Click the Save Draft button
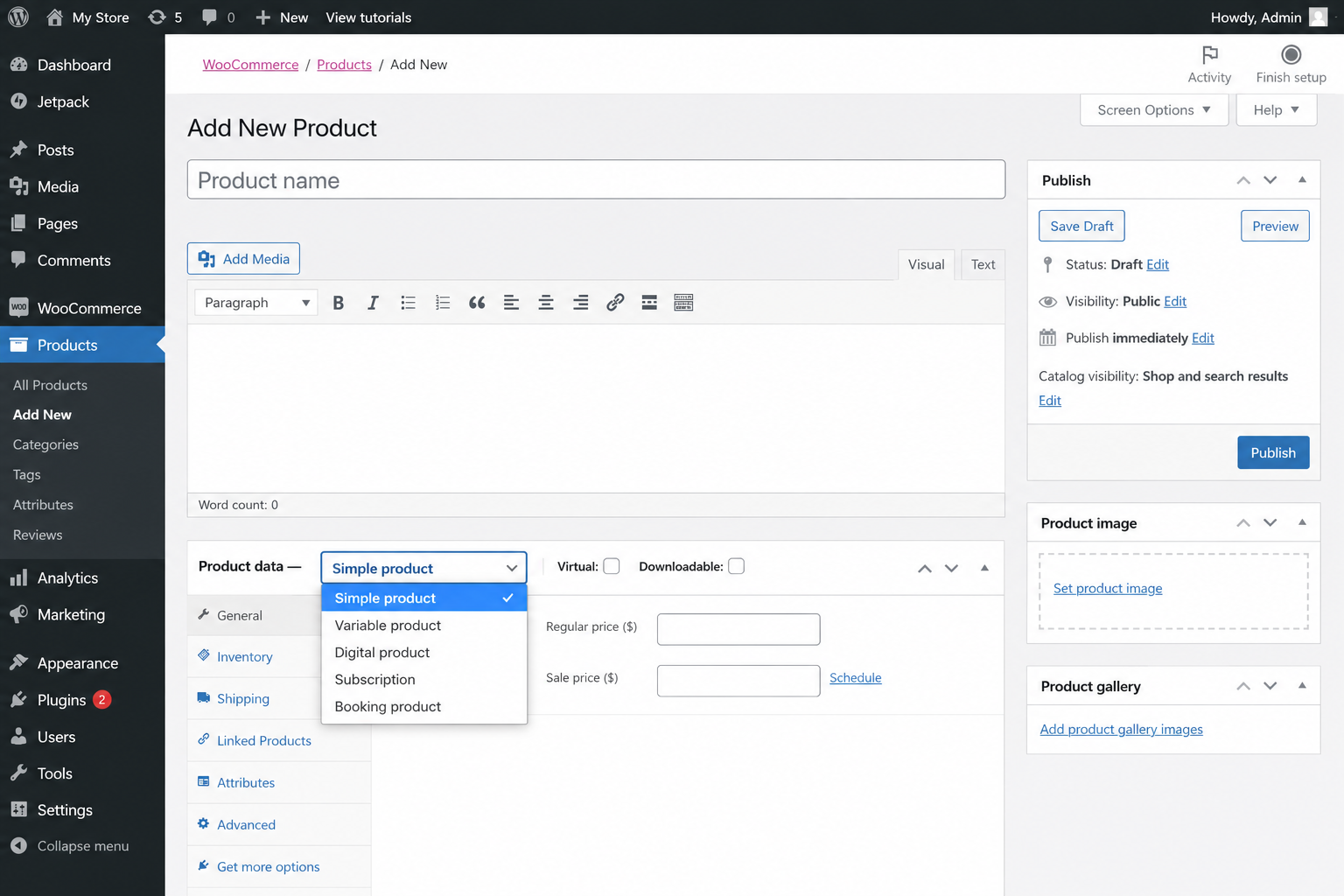 point(1081,226)
